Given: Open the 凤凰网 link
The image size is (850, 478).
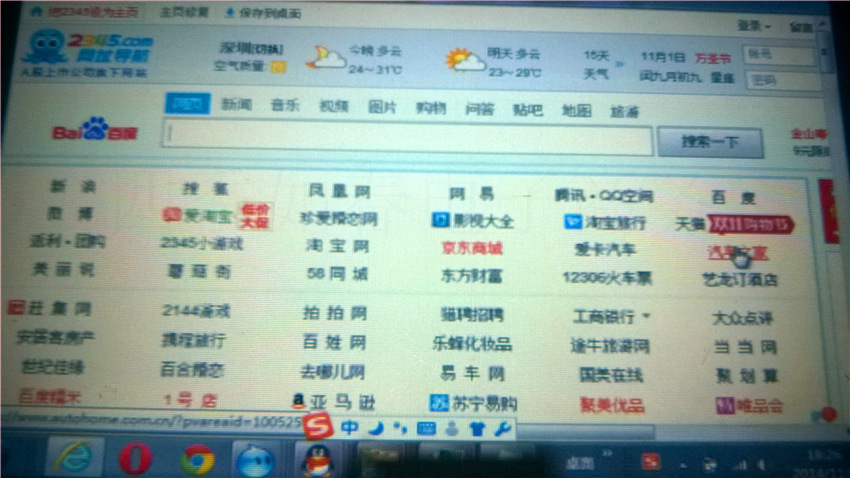Looking at the screenshot, I should click(x=339, y=191).
